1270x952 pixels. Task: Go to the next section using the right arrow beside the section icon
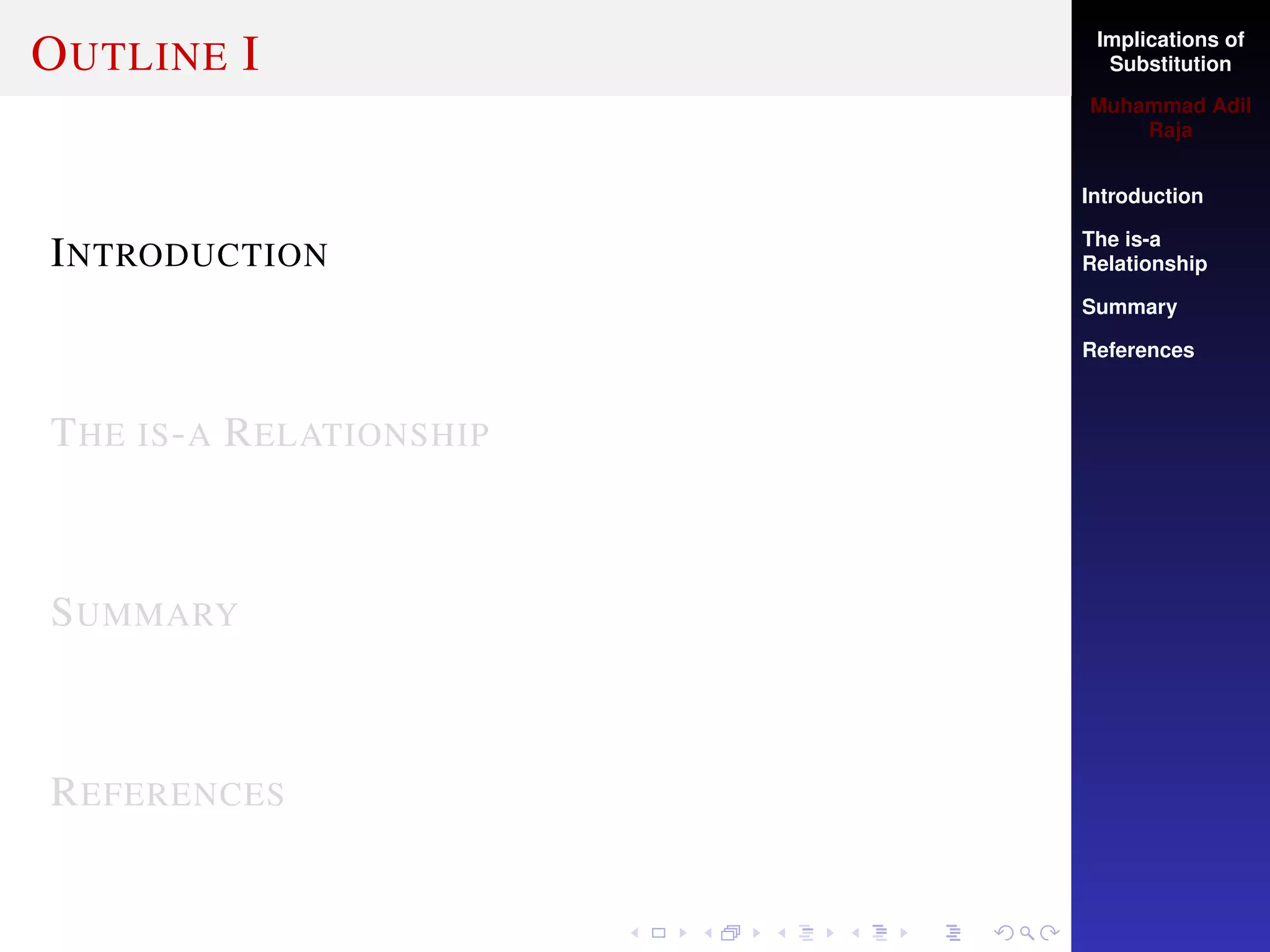tap(904, 933)
